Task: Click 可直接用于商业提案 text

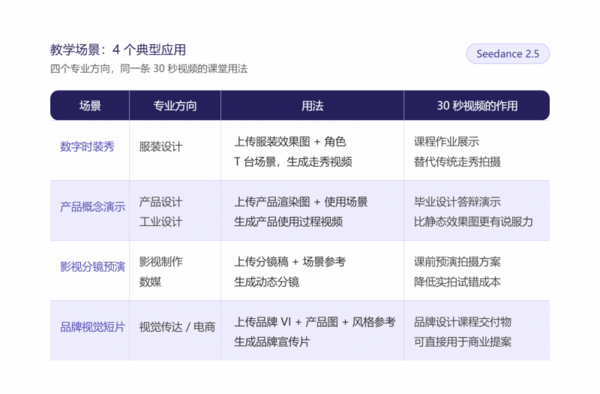Action: (462, 342)
